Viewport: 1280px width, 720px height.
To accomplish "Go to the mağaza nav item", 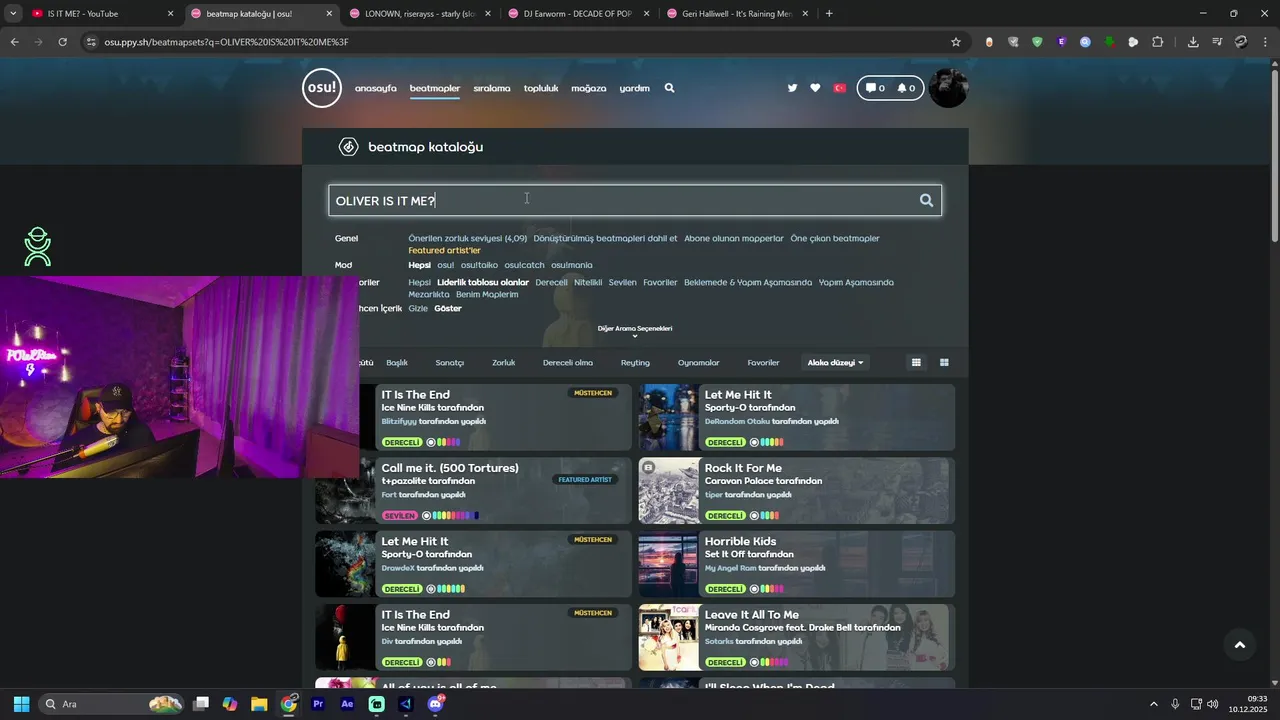I will click(x=589, y=88).
